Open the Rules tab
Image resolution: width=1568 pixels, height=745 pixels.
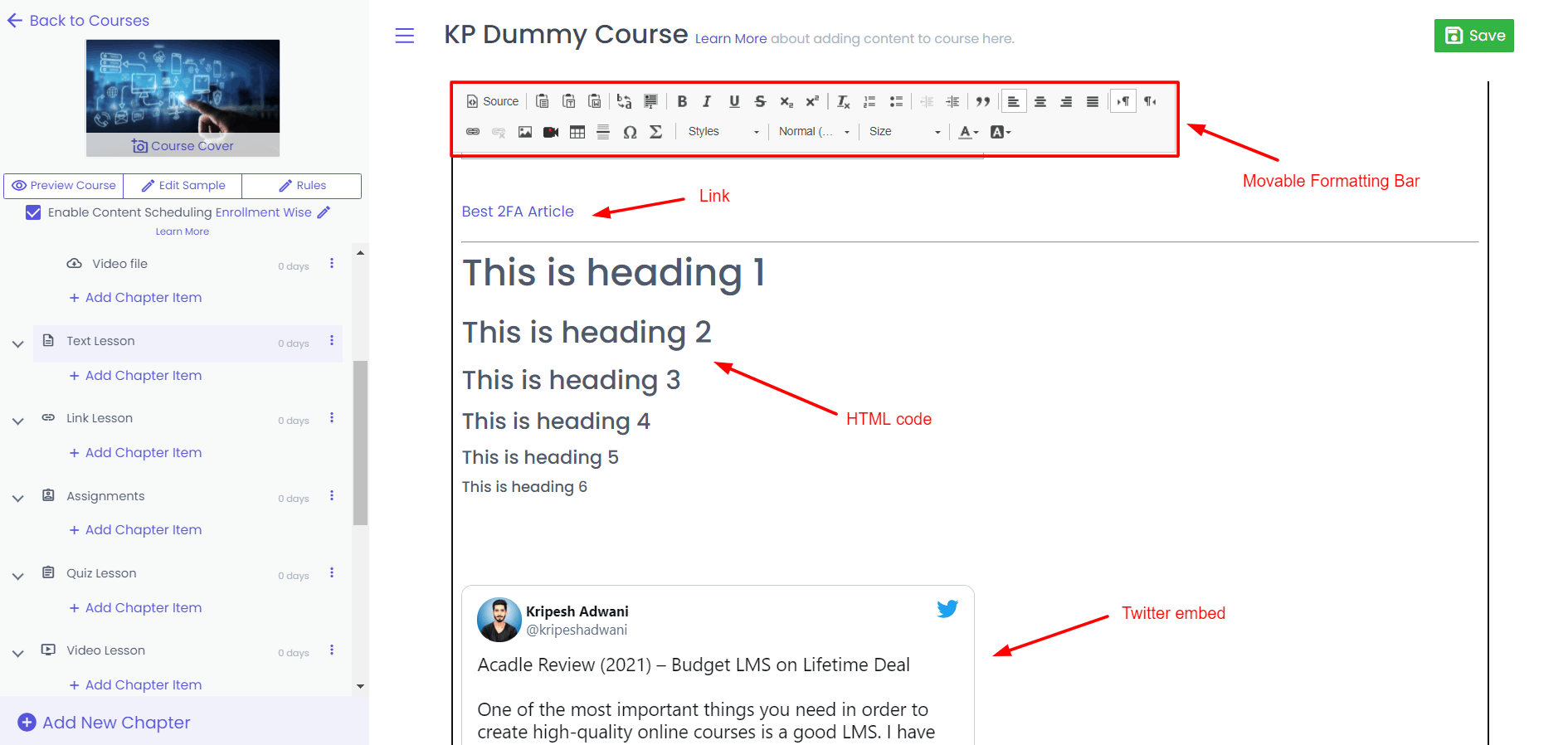tap(302, 186)
